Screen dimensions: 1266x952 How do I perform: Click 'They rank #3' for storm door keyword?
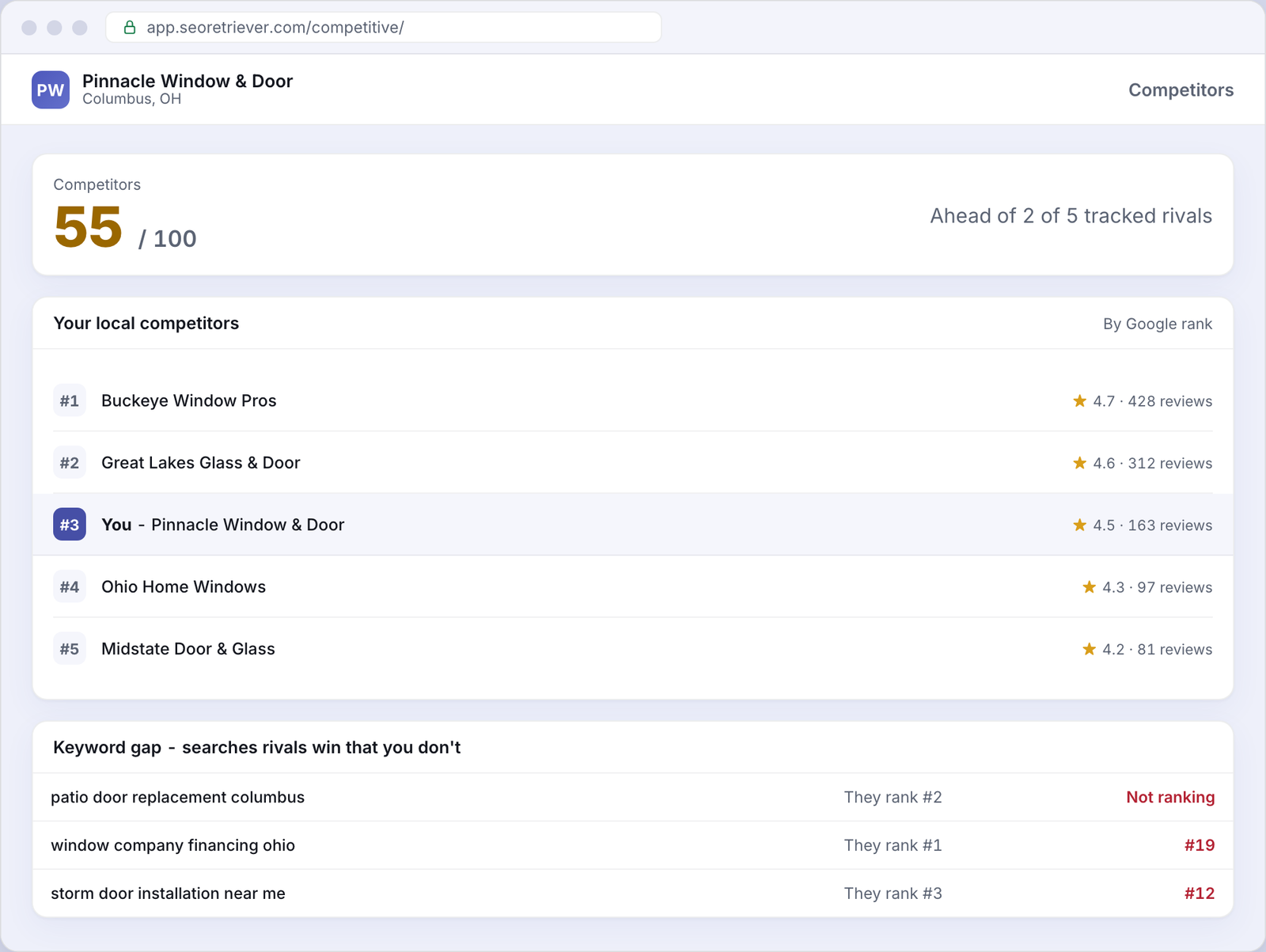click(x=893, y=893)
